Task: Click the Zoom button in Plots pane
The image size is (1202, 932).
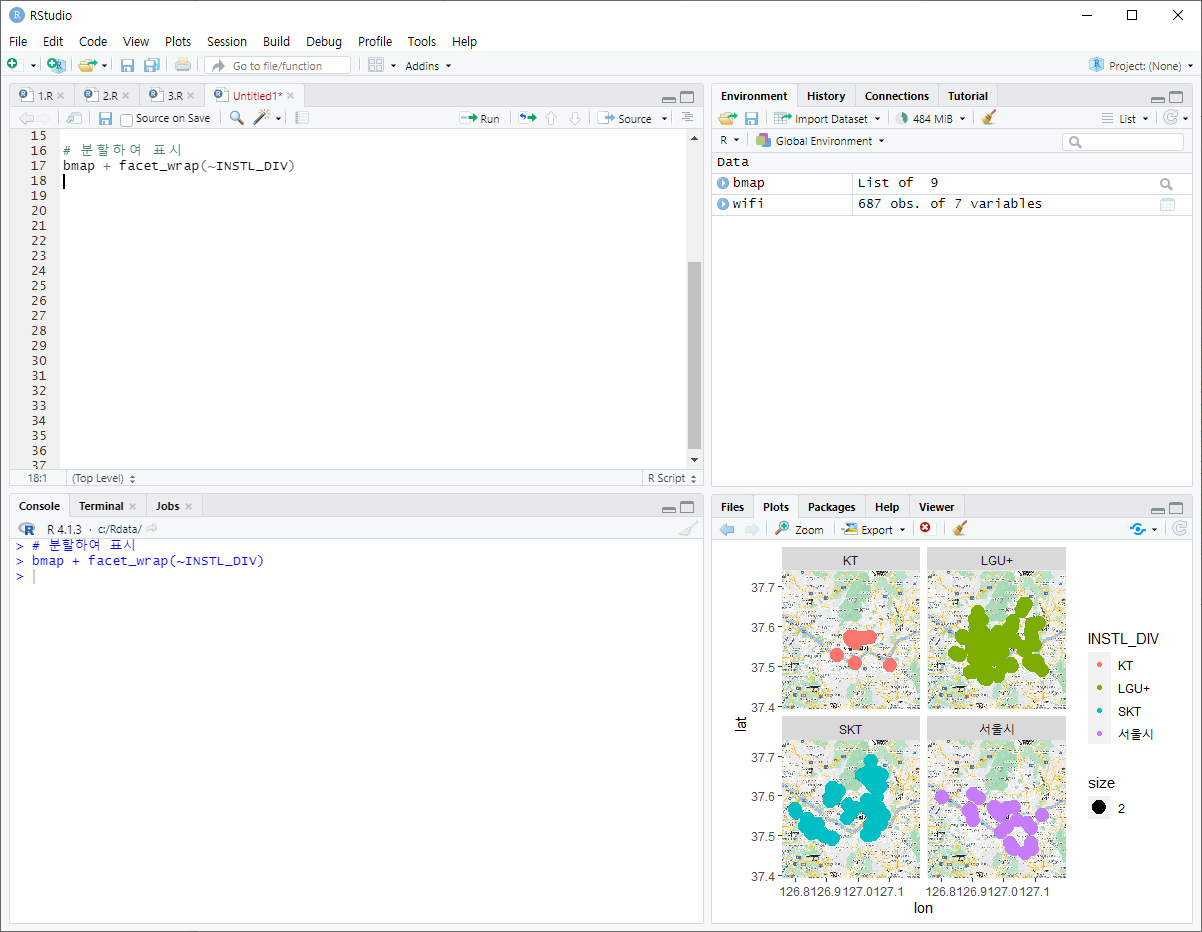Action: (x=799, y=529)
